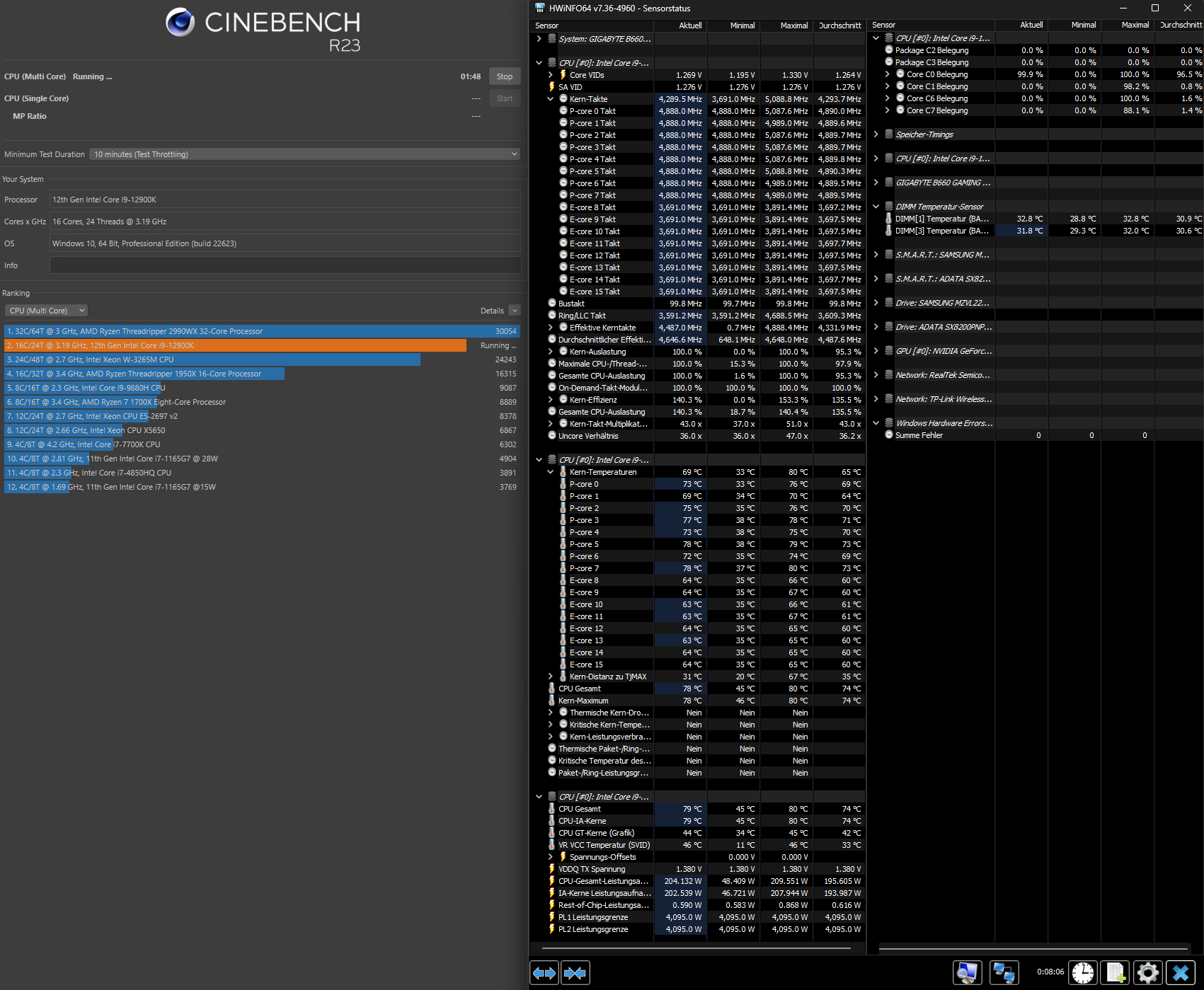Click the Processor field showing i9-12900K
Image resolution: width=1204 pixels, height=990 pixels.
click(285, 200)
